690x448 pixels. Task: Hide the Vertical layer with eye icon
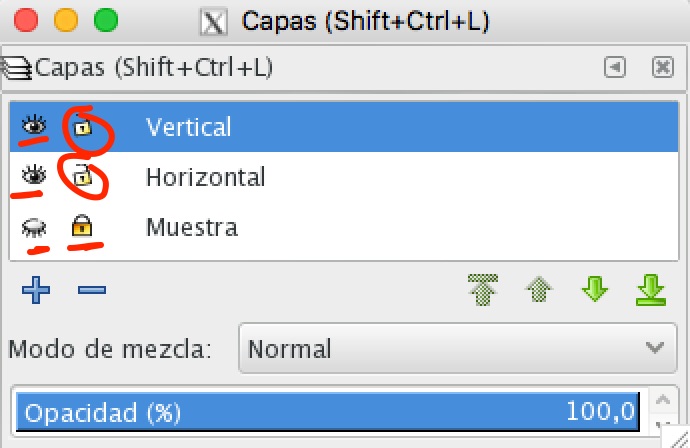(35, 127)
